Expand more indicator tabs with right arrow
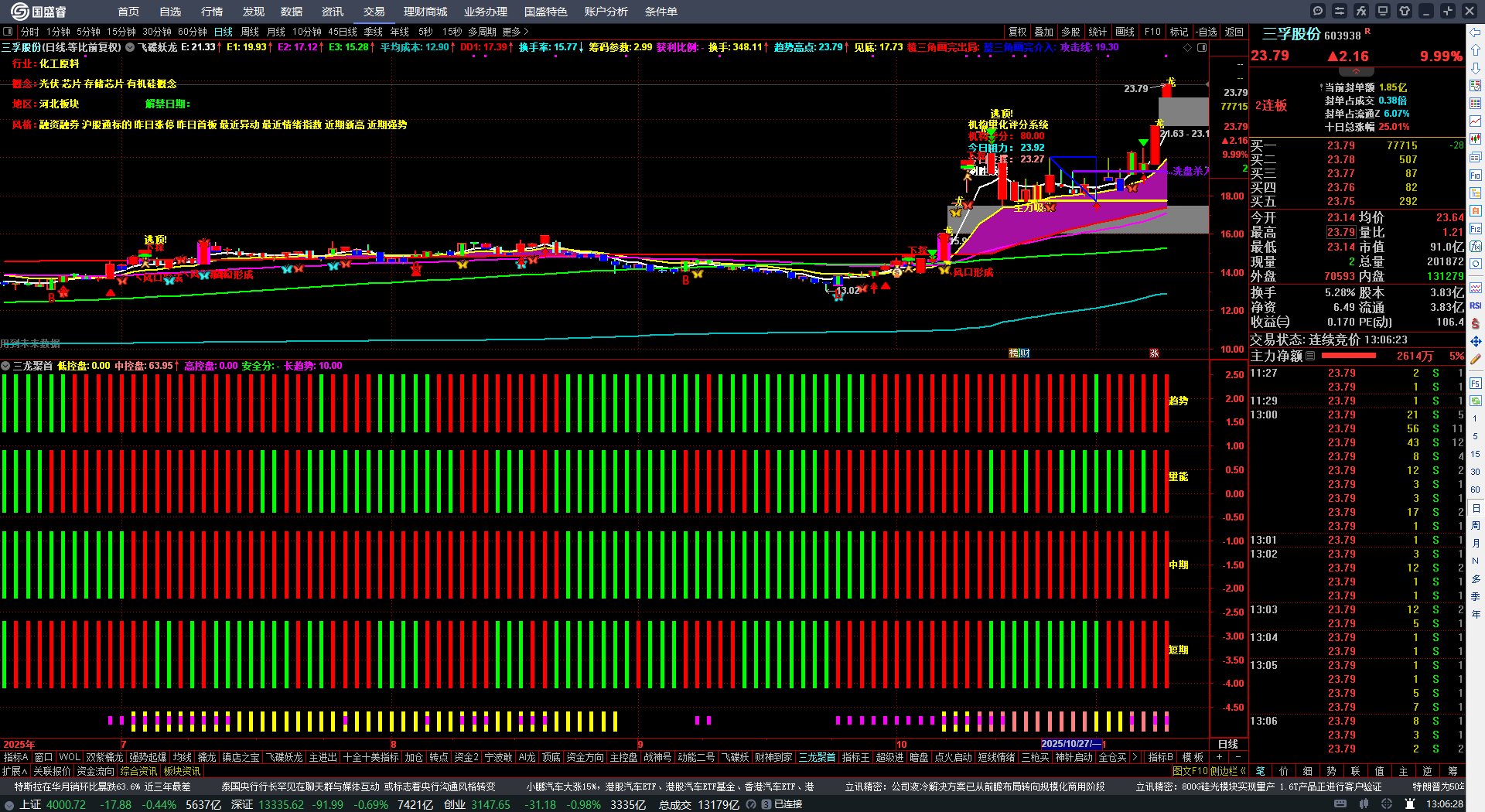Screen dimensions: 1485x812 tap(1135, 757)
